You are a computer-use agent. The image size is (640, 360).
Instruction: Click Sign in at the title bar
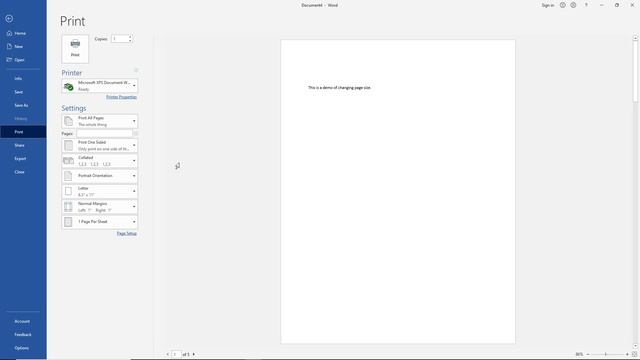pyautogui.click(x=548, y=5)
